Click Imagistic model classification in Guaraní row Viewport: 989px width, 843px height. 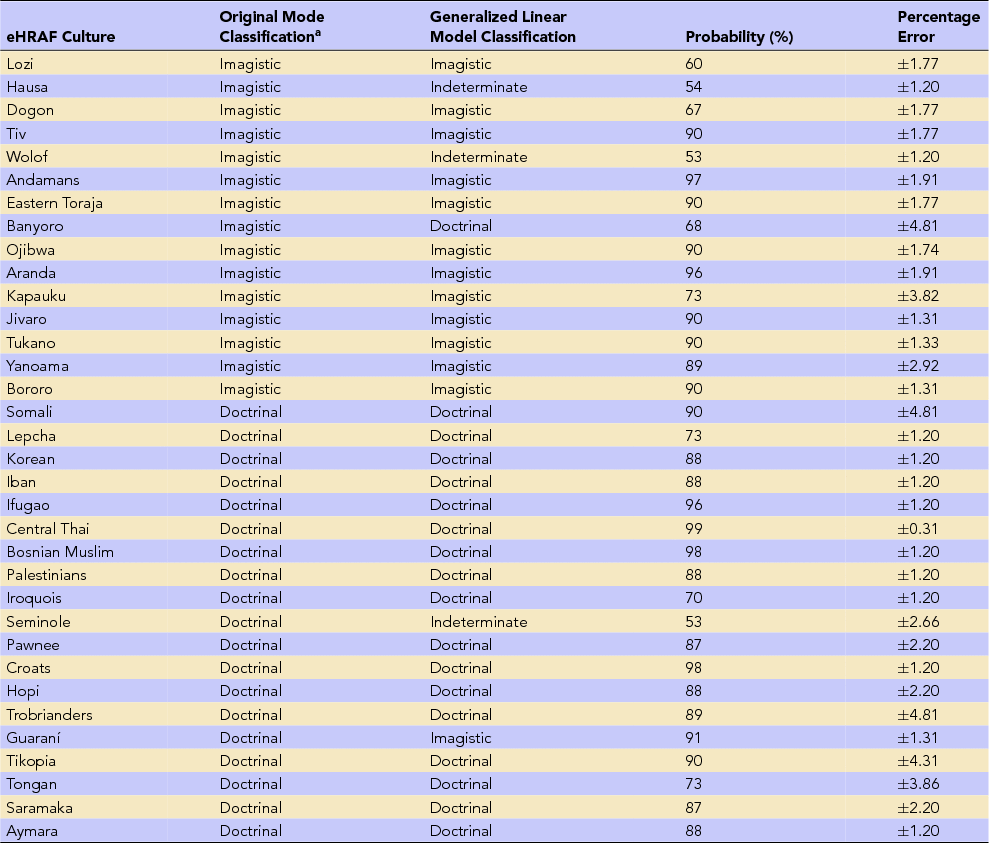[x=460, y=738]
